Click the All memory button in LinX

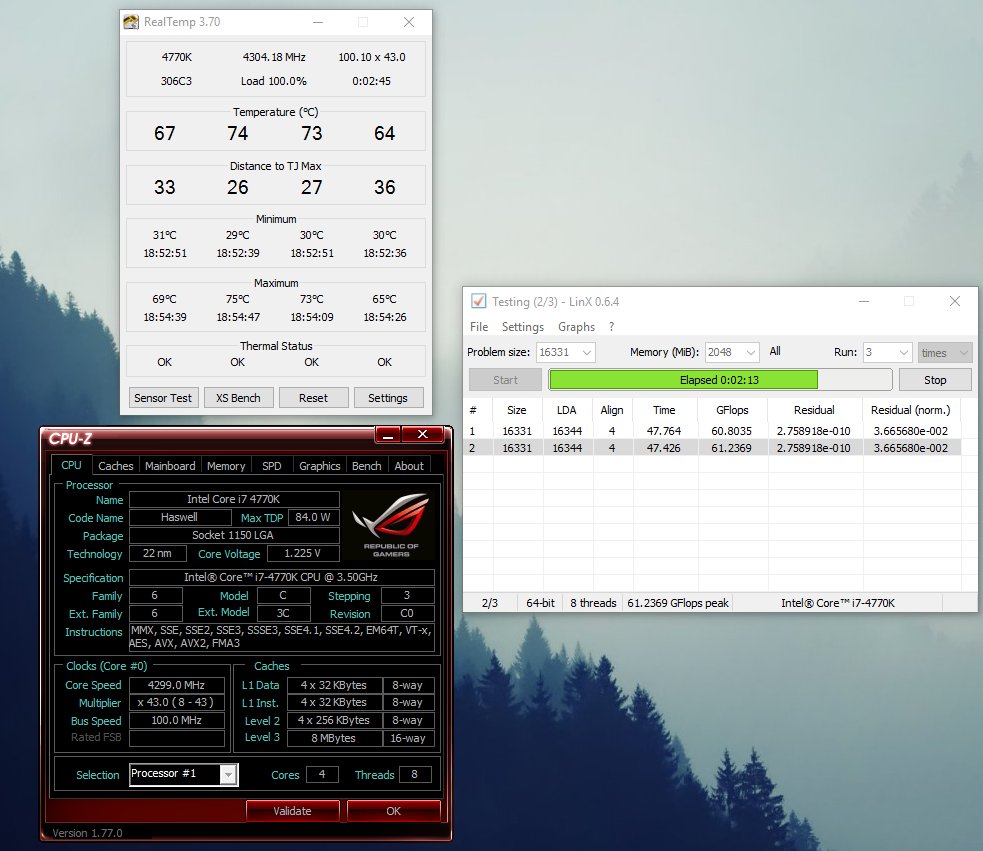pyautogui.click(x=775, y=351)
